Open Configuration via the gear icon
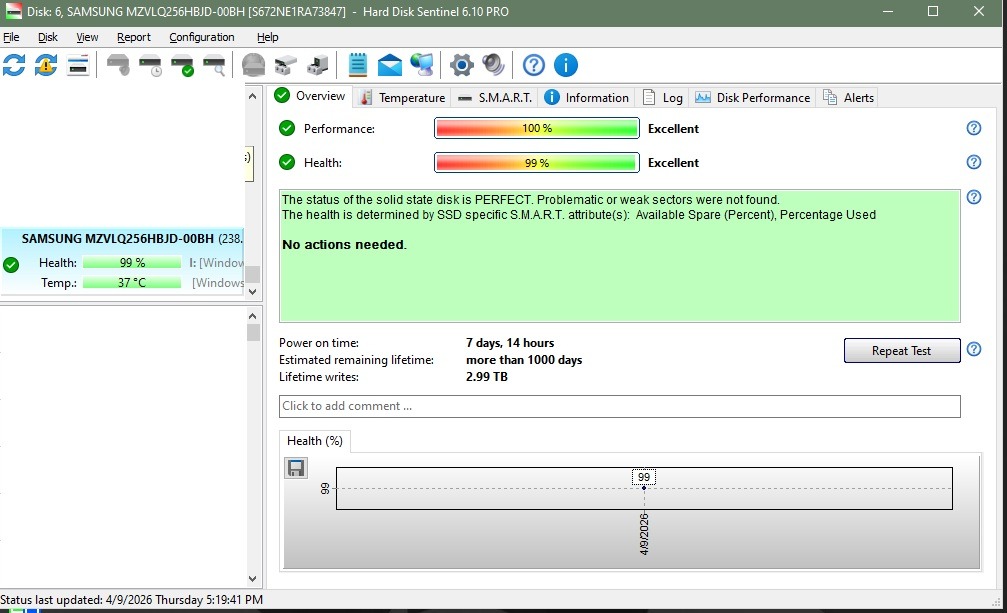This screenshot has width=1007, height=613. click(x=462, y=65)
